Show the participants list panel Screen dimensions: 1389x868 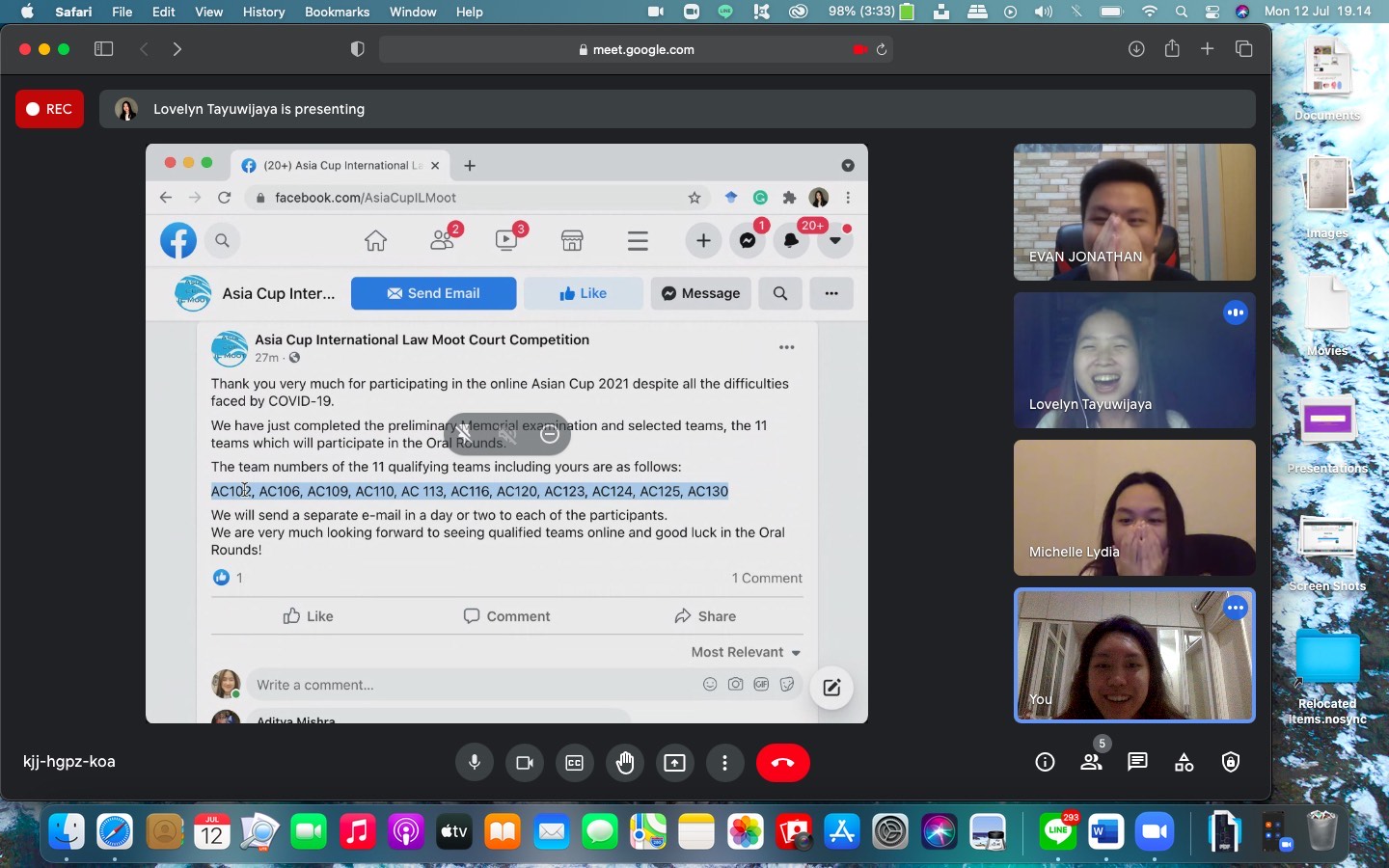pyautogui.click(x=1091, y=763)
